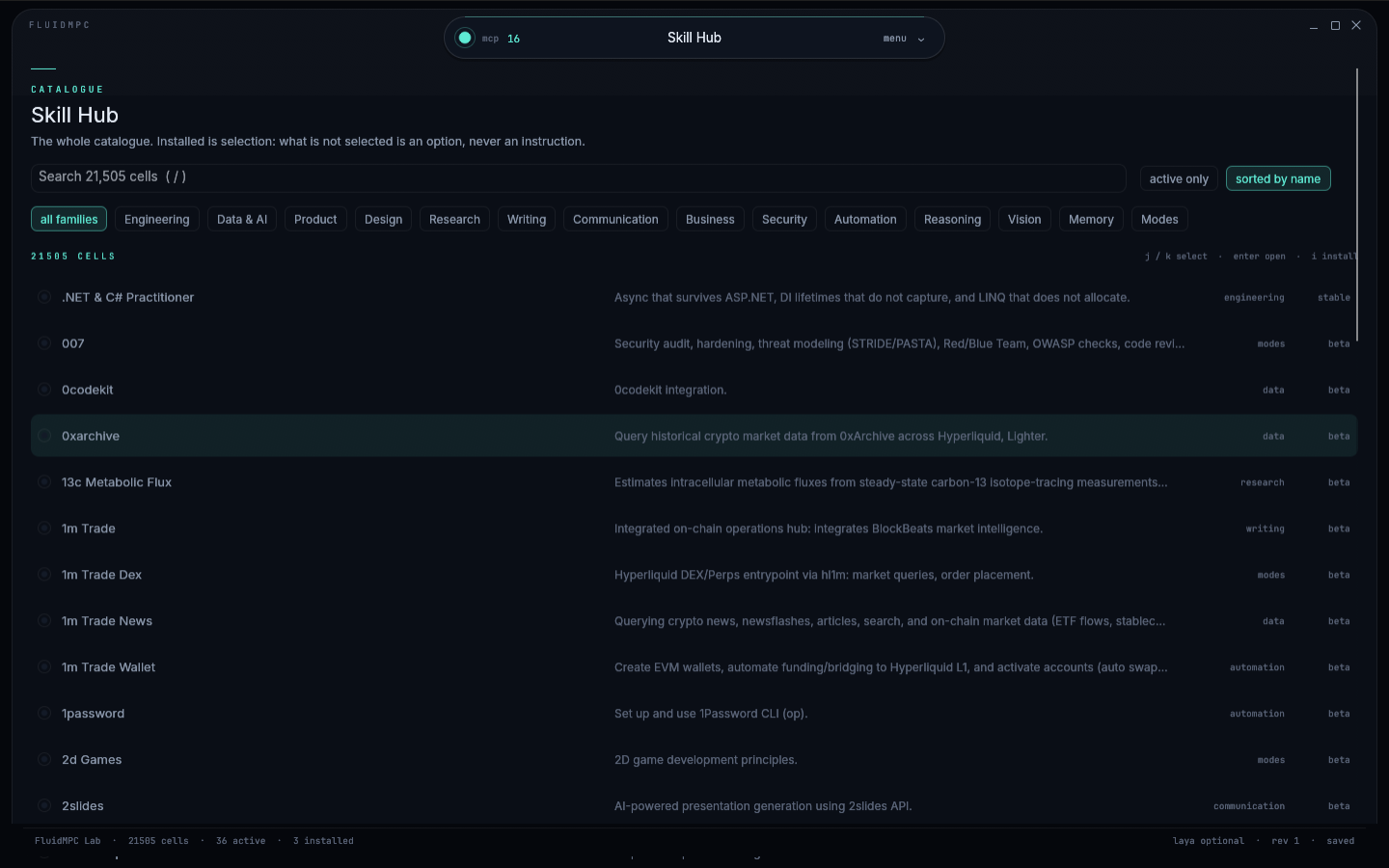Select the all families filter
Image resolution: width=1389 pixels, height=868 pixels.
pos(69,219)
